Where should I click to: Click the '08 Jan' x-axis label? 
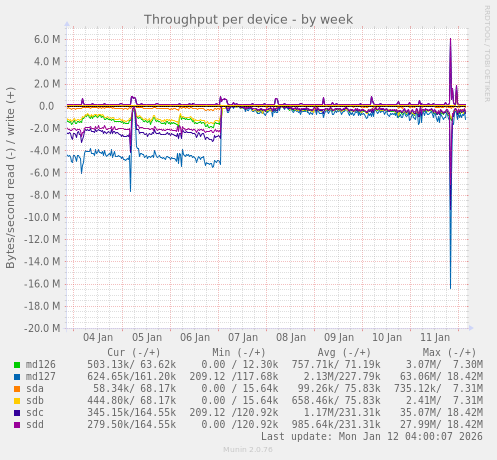(291, 337)
